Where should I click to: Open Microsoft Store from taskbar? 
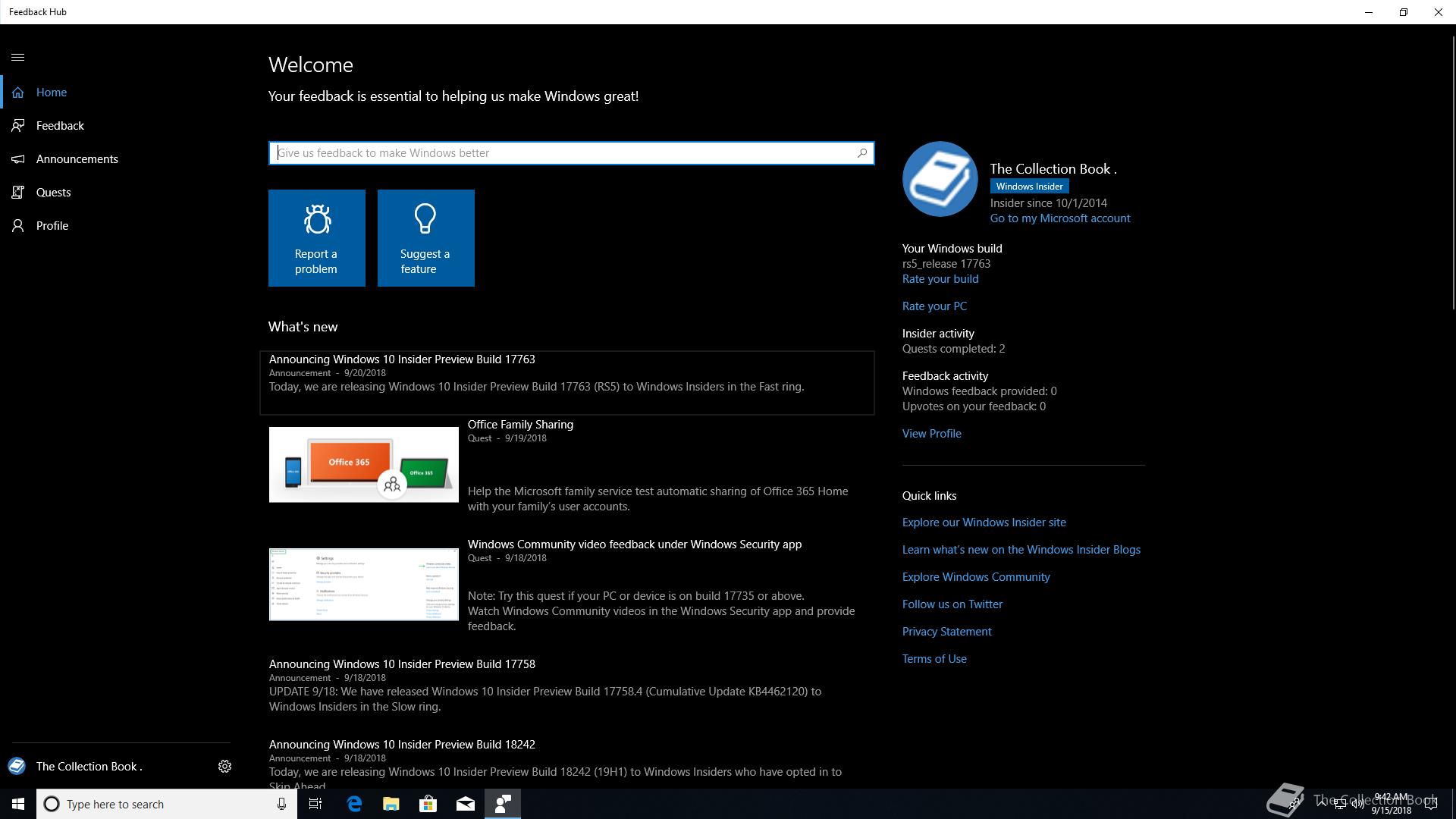click(x=428, y=804)
